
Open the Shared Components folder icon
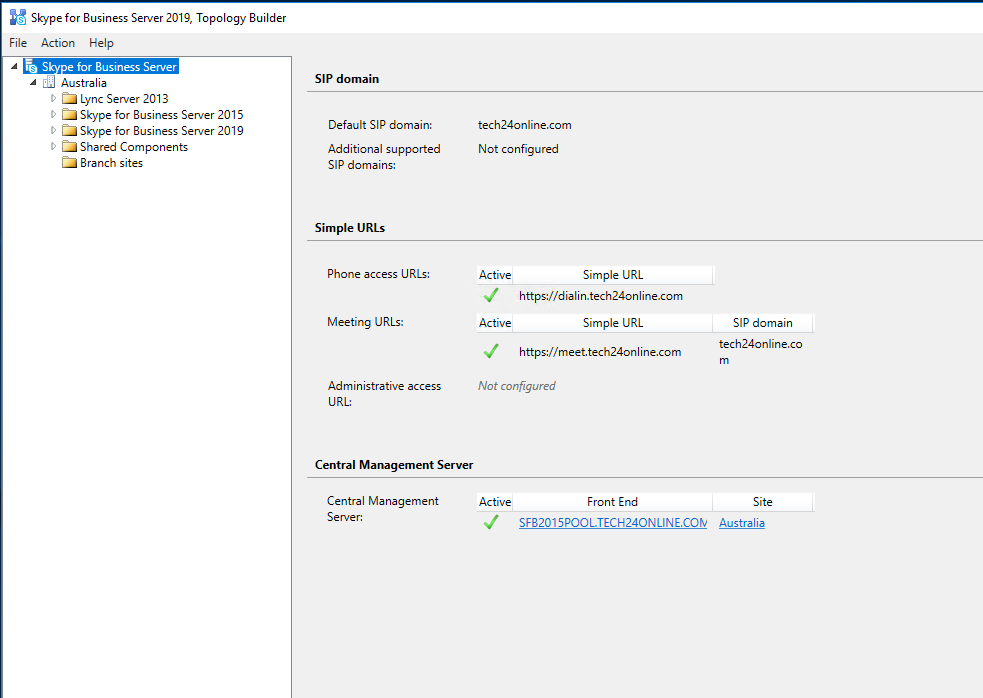[69, 146]
